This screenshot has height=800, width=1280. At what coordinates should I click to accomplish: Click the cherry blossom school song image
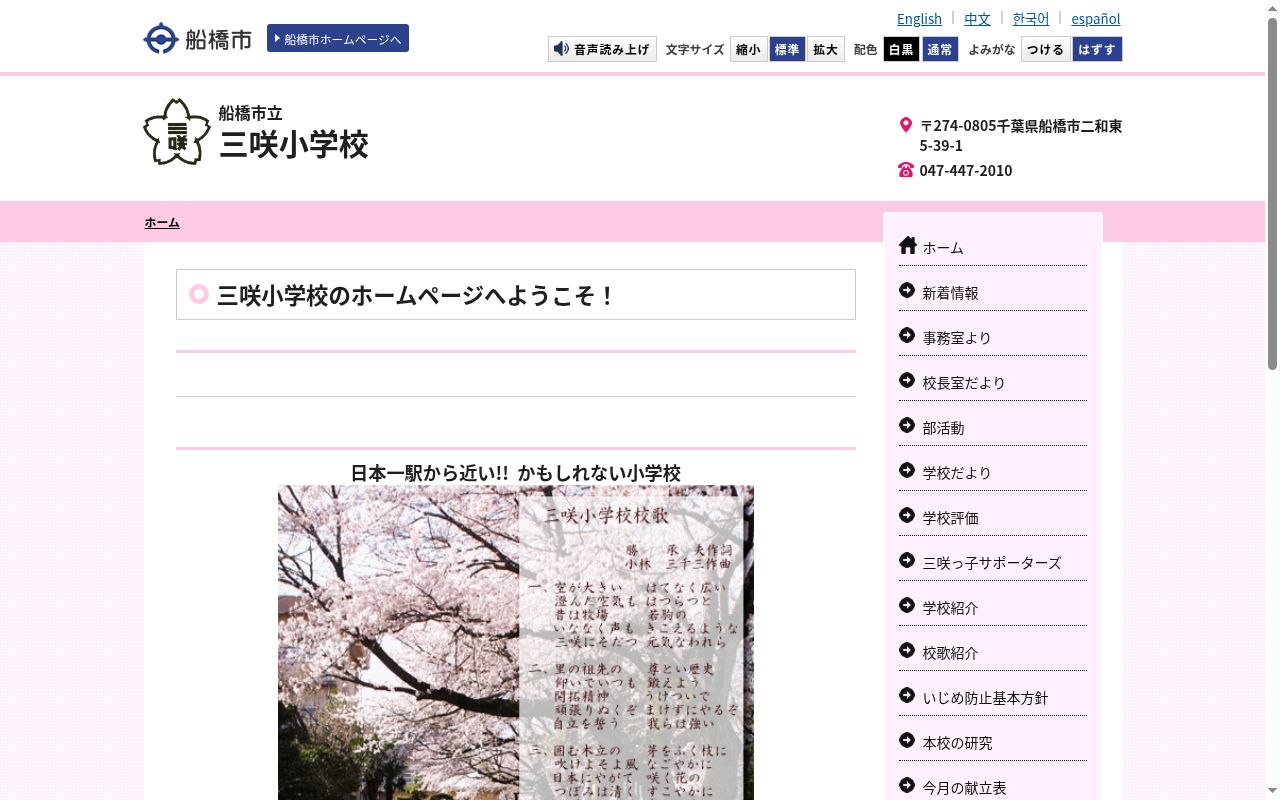point(516,643)
